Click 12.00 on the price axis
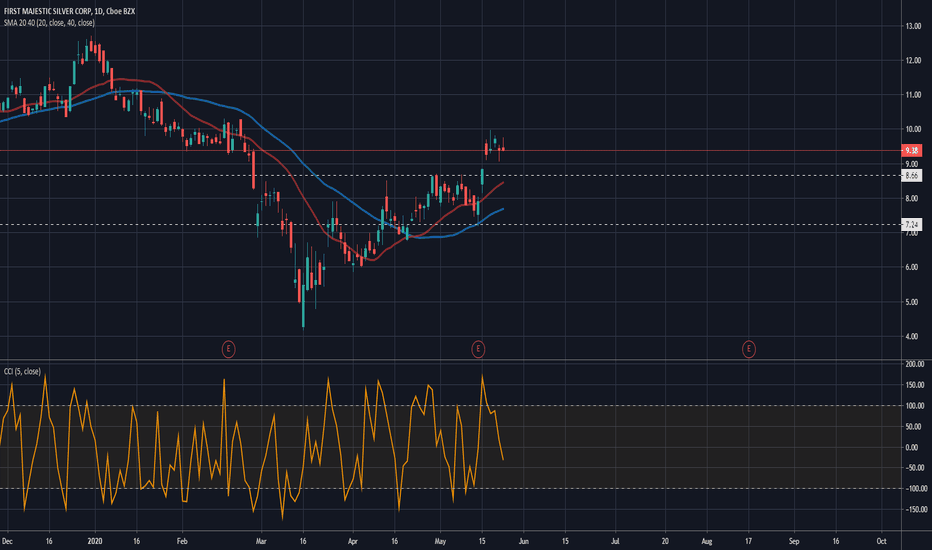932x550 pixels. point(913,61)
